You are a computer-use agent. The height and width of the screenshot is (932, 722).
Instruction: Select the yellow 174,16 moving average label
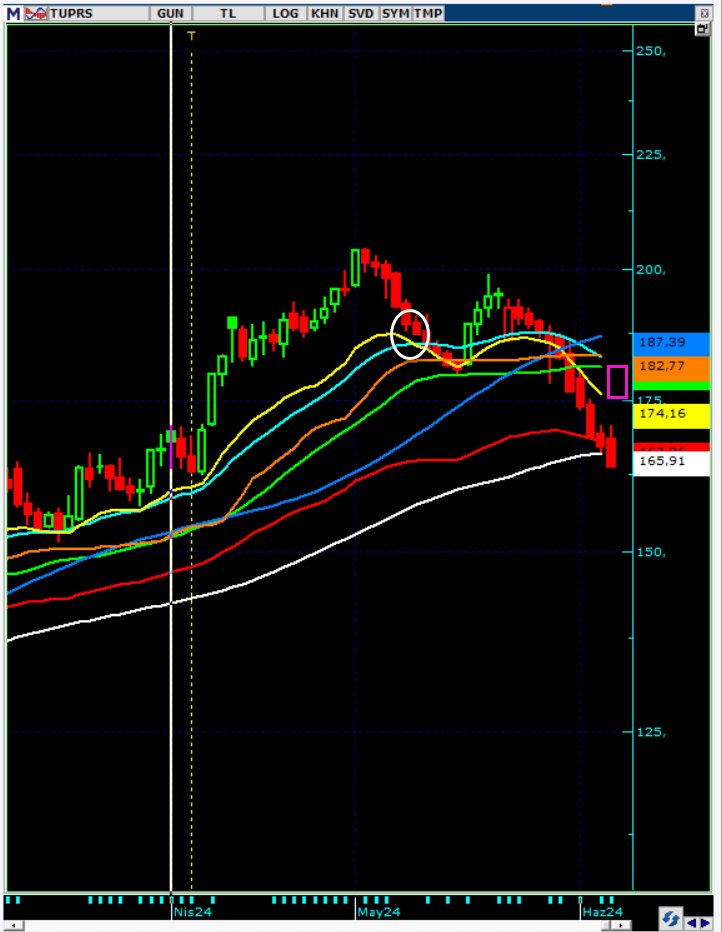[x=671, y=414]
